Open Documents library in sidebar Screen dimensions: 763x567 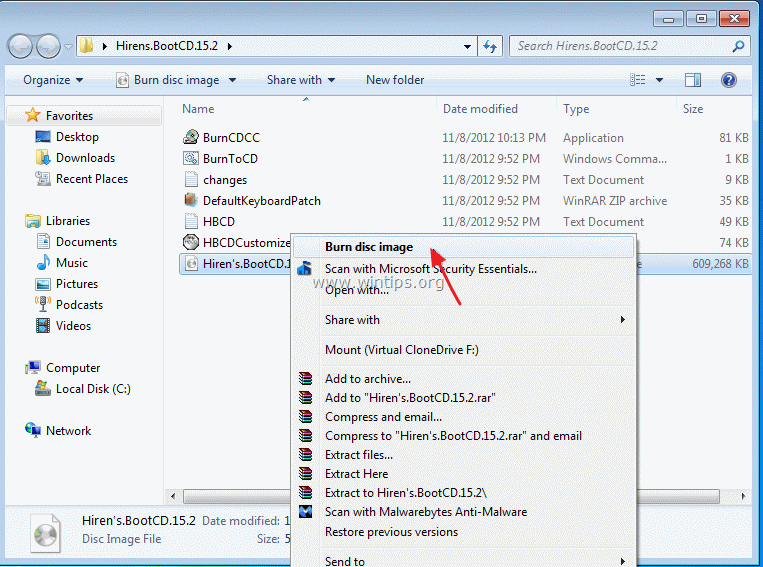coord(77,241)
